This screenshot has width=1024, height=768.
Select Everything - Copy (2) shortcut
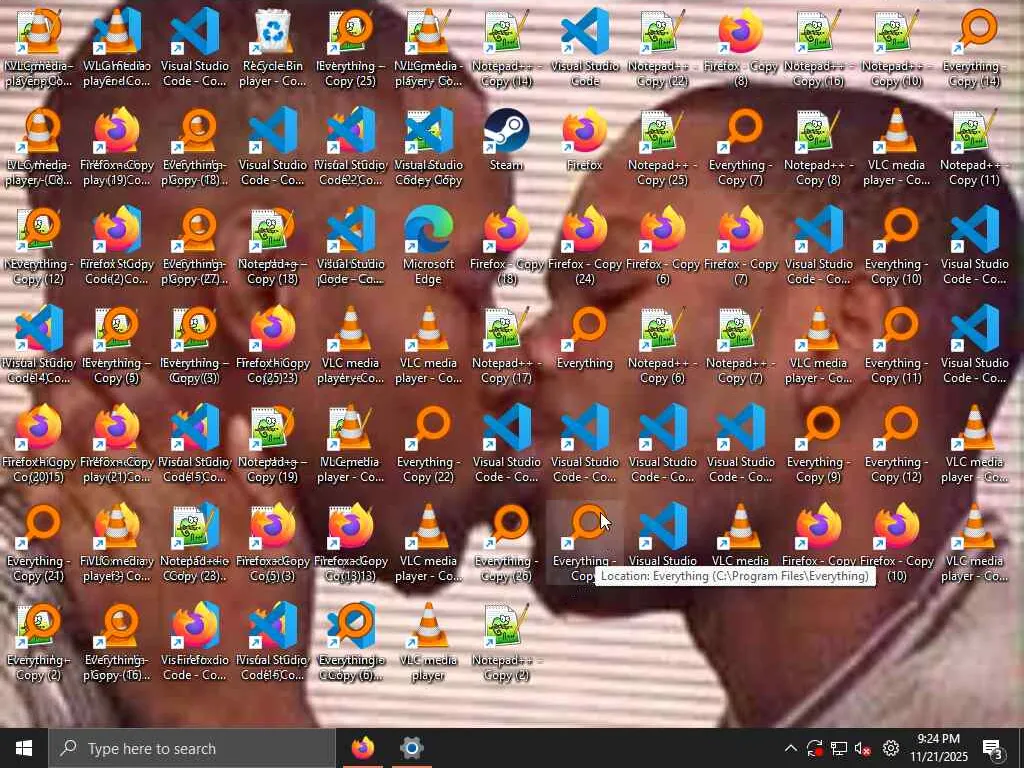(39, 643)
